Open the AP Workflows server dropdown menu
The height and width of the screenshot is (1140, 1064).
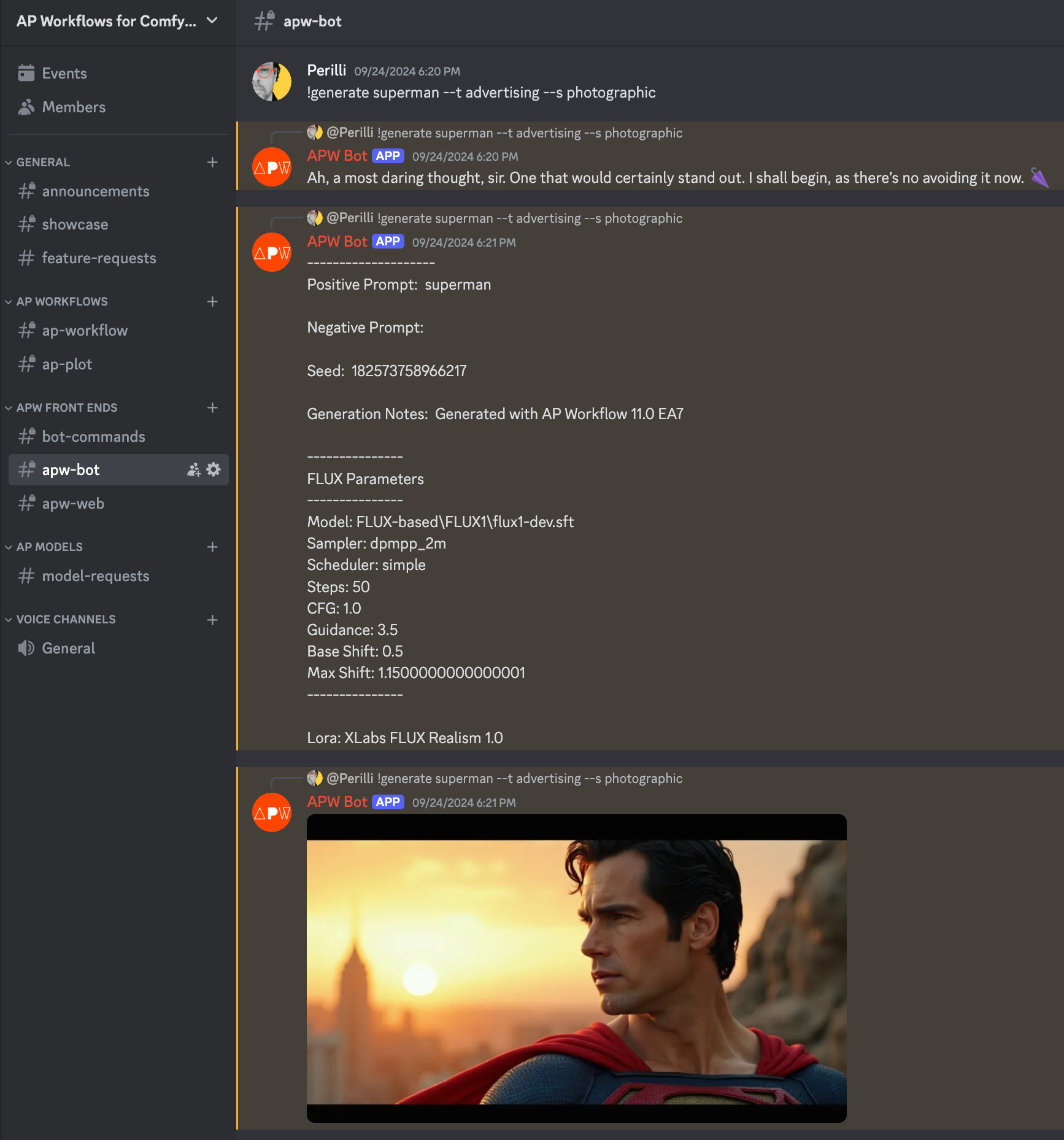pos(212,21)
